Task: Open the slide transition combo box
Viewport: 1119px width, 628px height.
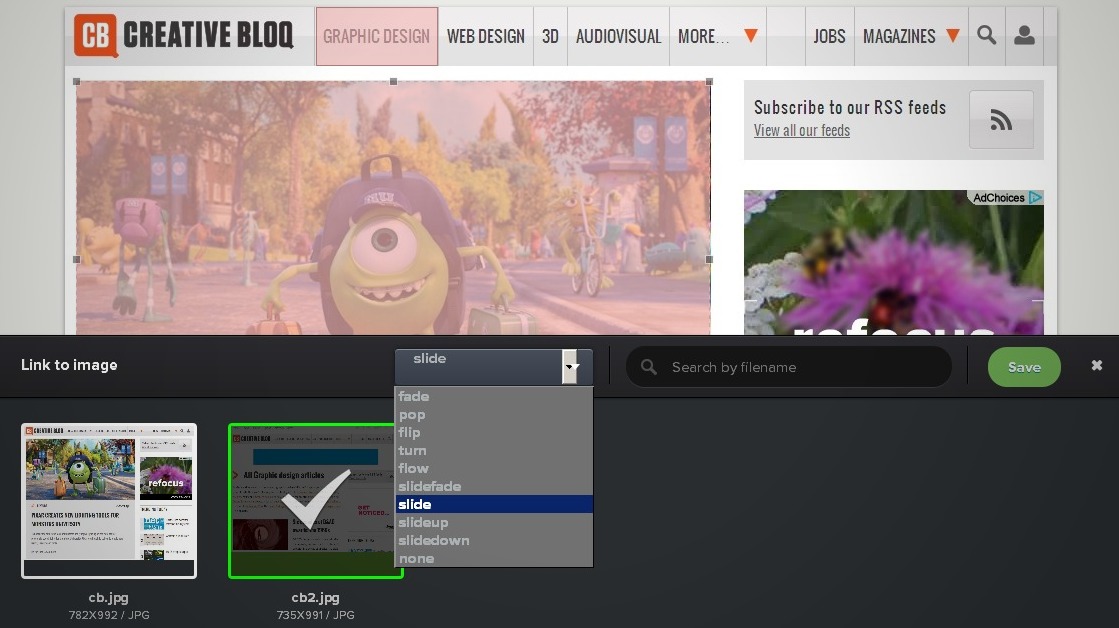Action: 493,367
